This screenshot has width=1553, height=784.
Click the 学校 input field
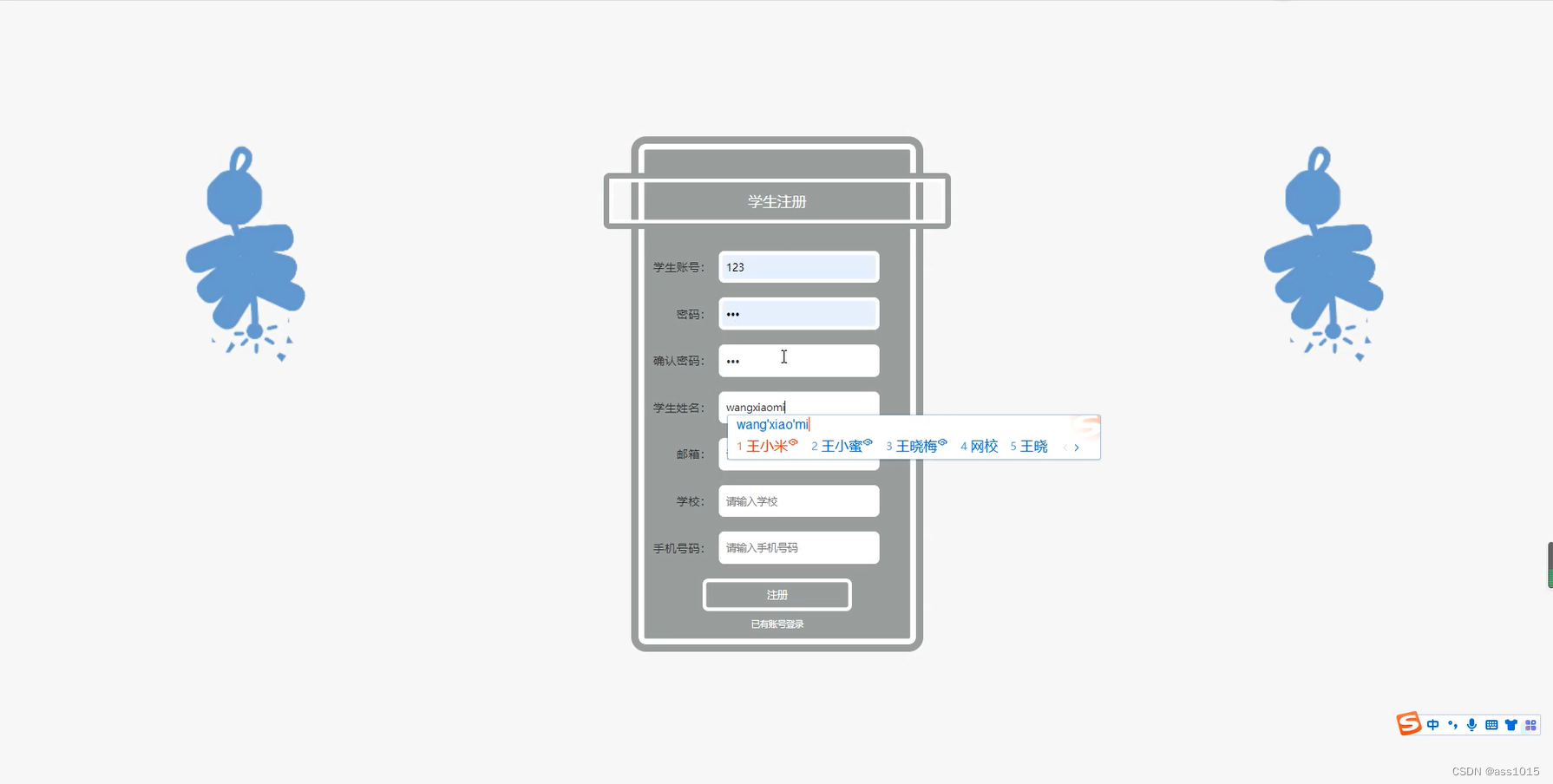[797, 500]
